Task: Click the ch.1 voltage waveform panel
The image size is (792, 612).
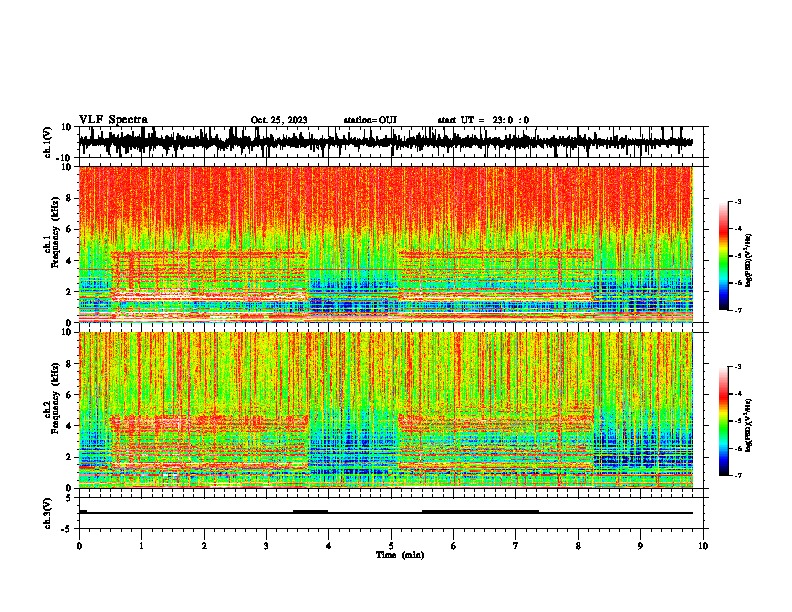Action: coord(391,142)
